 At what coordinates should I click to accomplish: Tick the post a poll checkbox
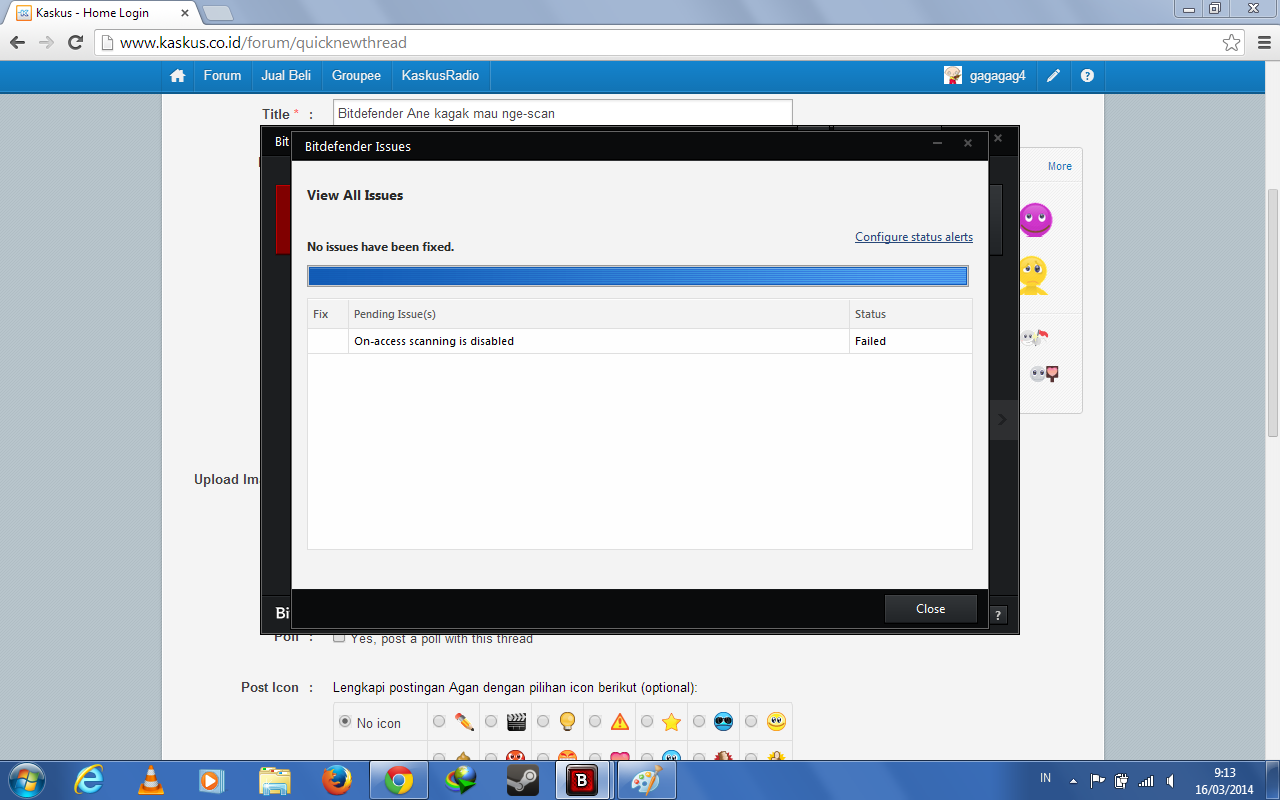click(x=340, y=638)
